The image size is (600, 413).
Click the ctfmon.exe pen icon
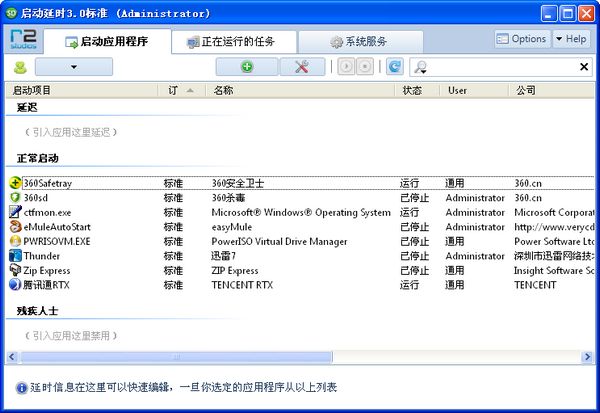(x=15, y=212)
